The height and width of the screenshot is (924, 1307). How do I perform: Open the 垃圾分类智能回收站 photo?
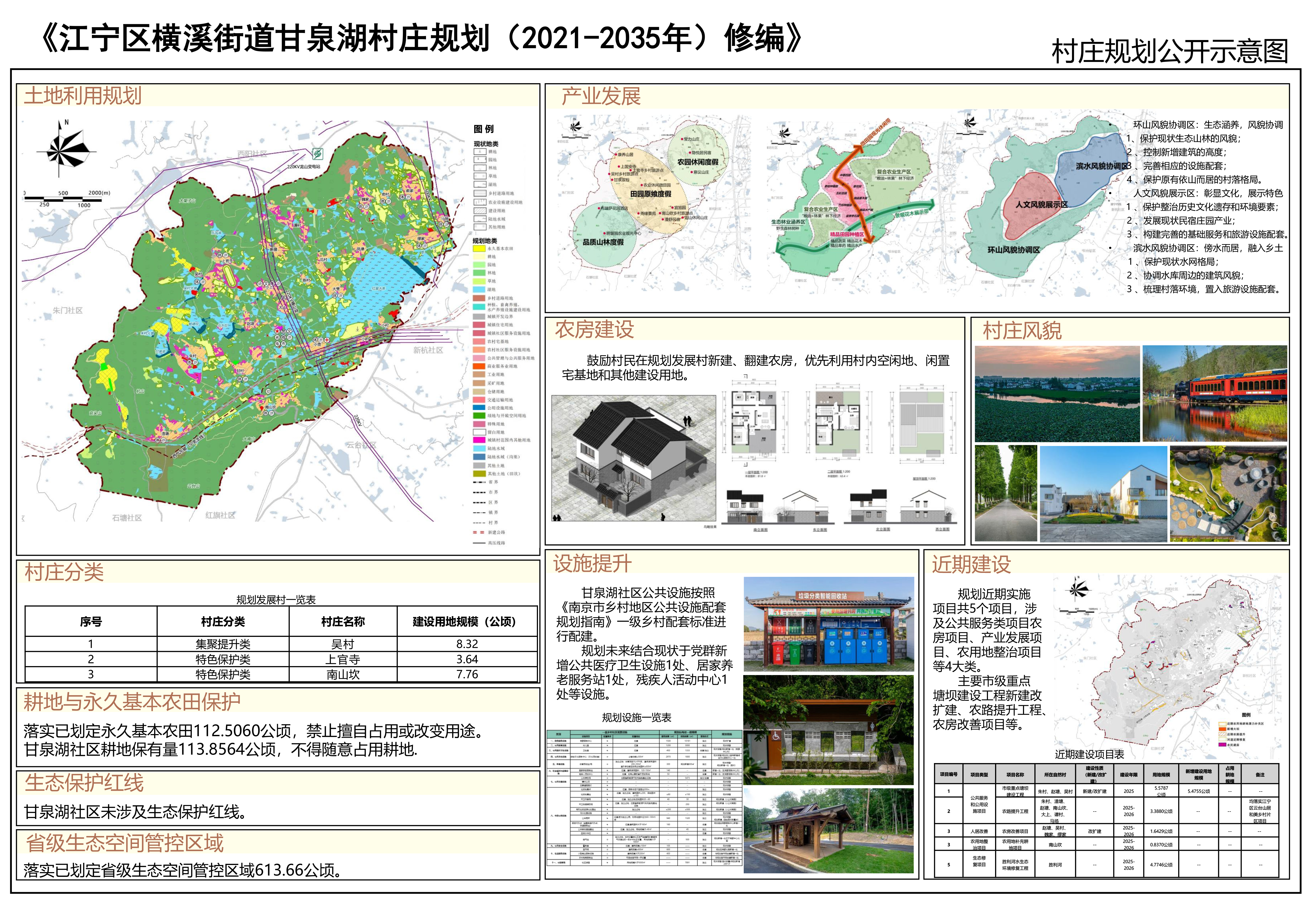(828, 624)
